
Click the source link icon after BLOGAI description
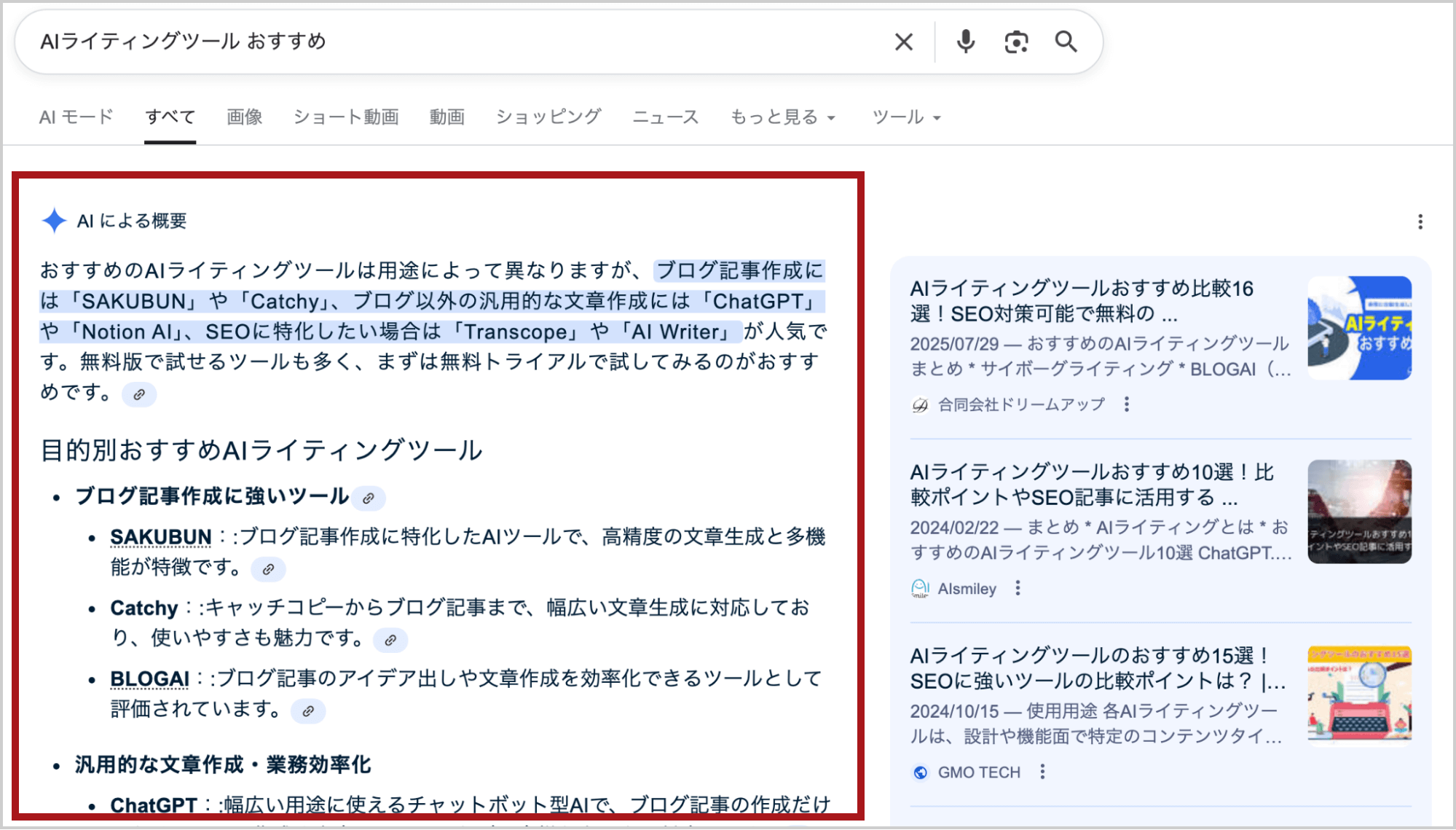(308, 710)
